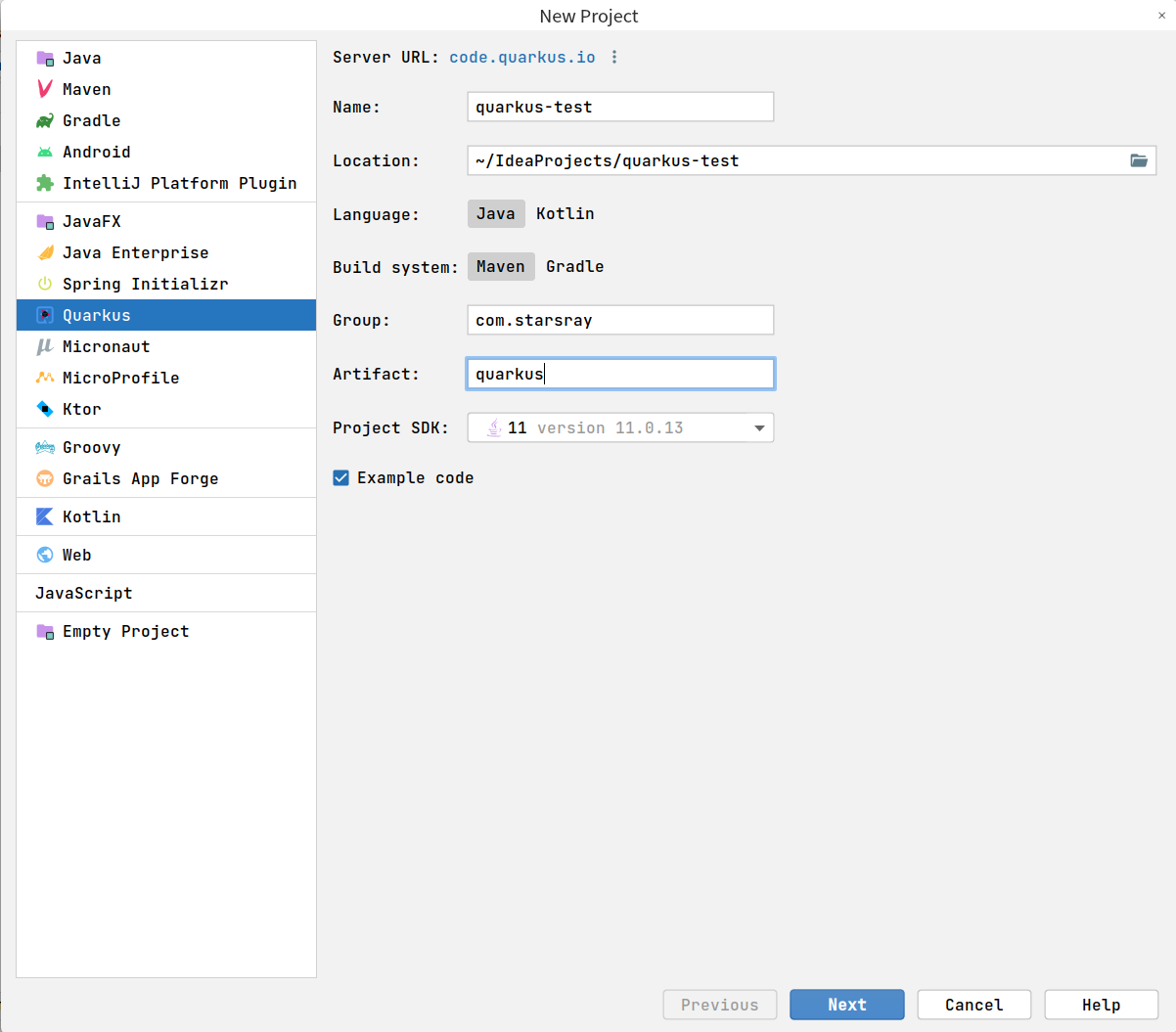The height and width of the screenshot is (1032, 1176).
Task: Click the Gradle elephant icon
Action: [45, 120]
